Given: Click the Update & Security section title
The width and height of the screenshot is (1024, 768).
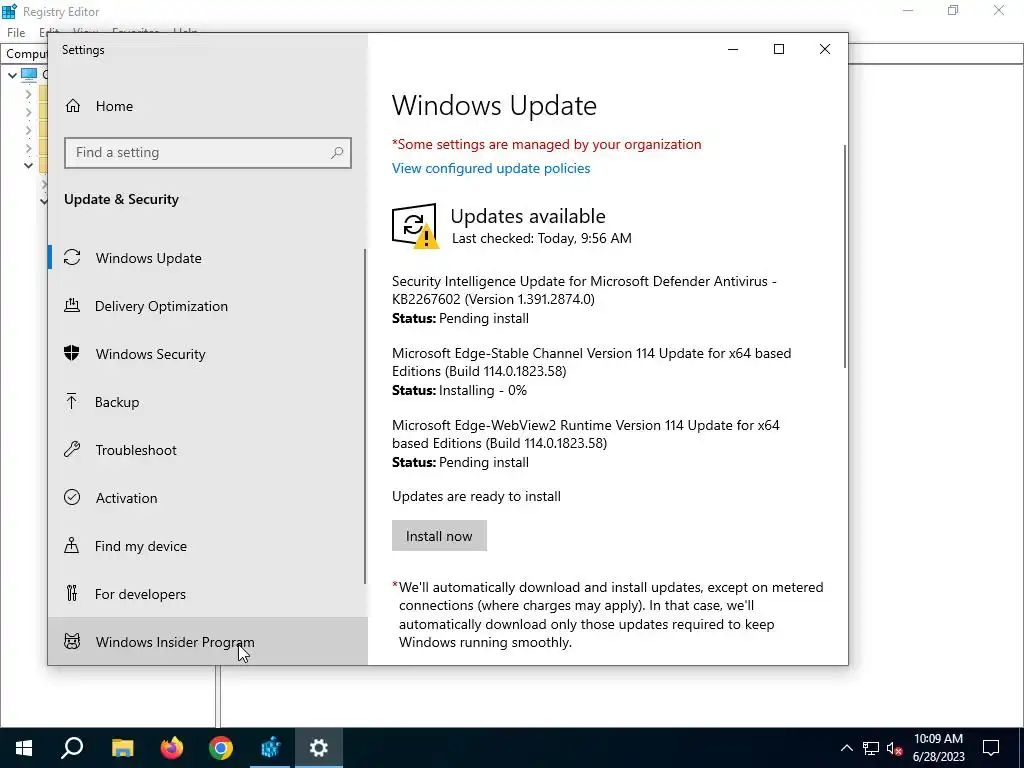Looking at the screenshot, I should click(x=121, y=199).
